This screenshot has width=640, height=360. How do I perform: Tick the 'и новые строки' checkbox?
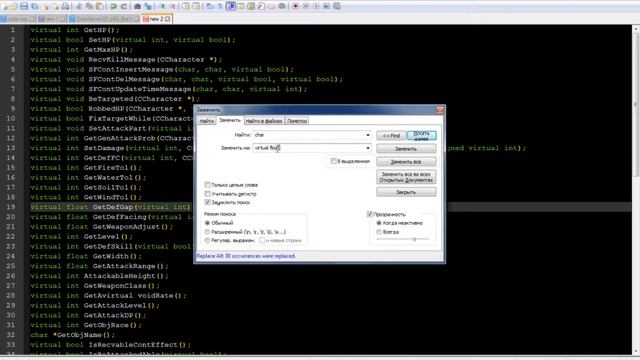[262, 240]
